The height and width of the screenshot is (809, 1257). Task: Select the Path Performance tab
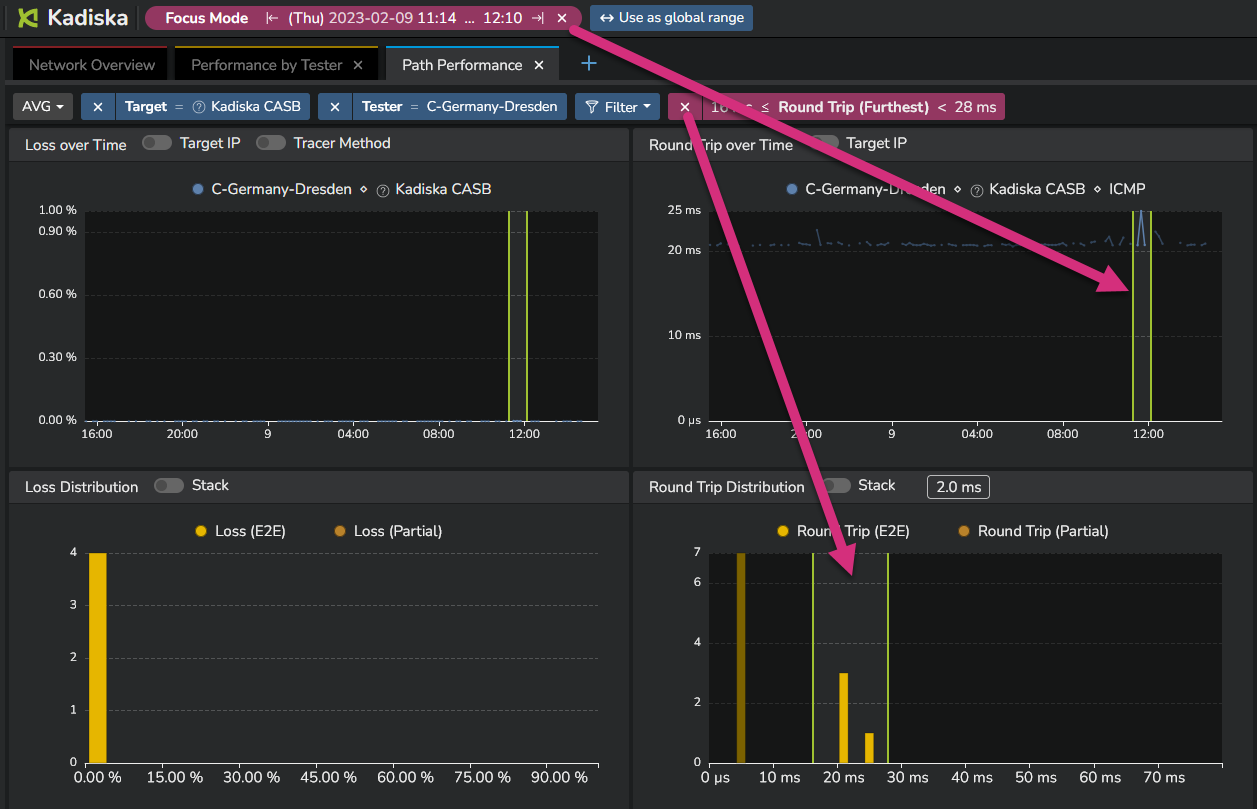[x=462, y=65]
